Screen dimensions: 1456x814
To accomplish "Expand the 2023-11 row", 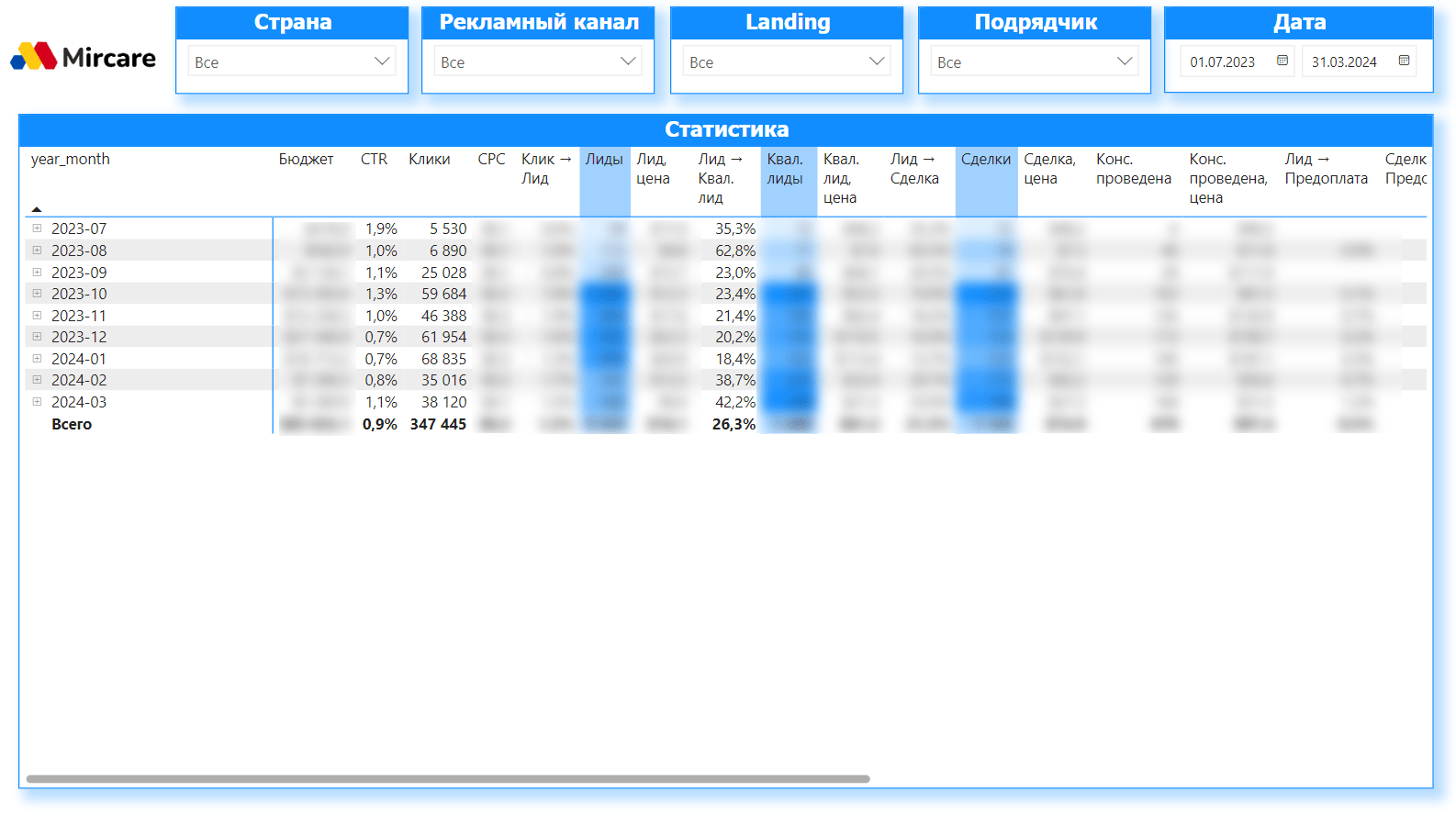I will (37, 315).
